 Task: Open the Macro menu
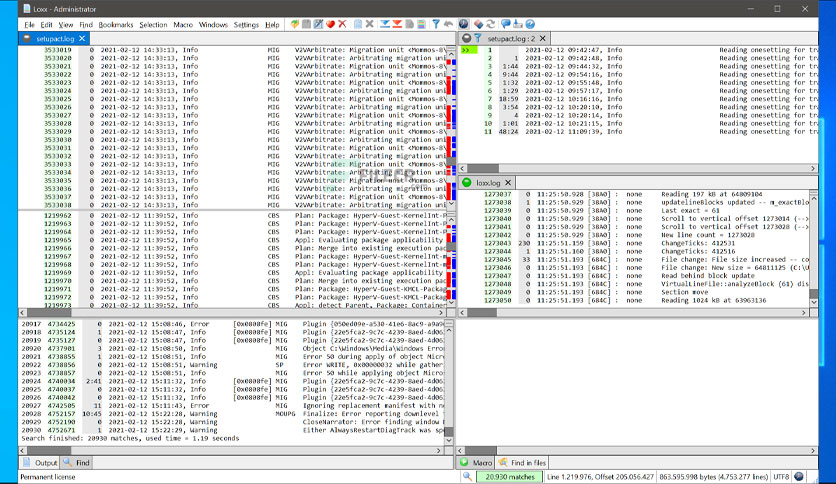183,25
